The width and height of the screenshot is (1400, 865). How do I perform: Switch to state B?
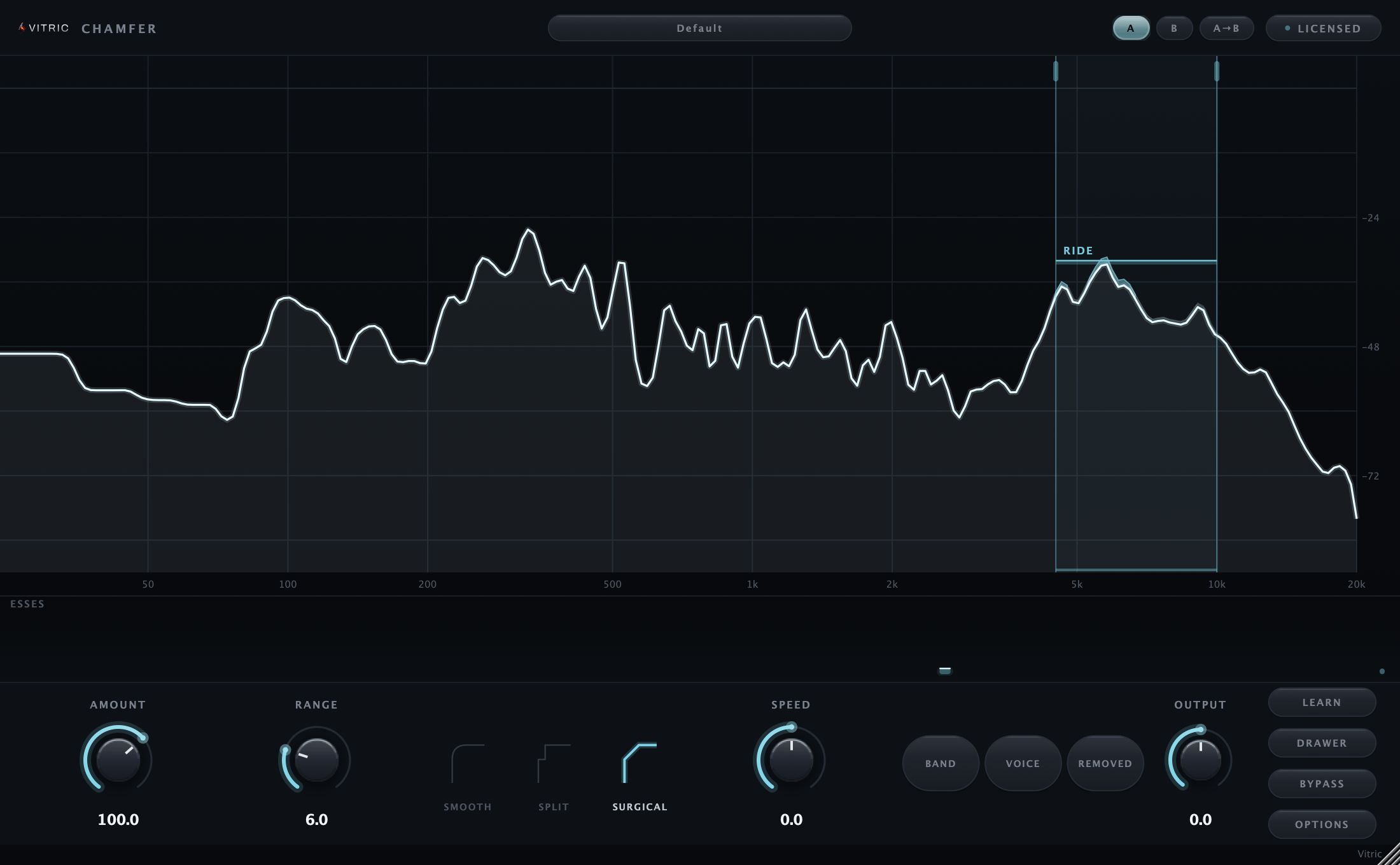(x=1174, y=28)
